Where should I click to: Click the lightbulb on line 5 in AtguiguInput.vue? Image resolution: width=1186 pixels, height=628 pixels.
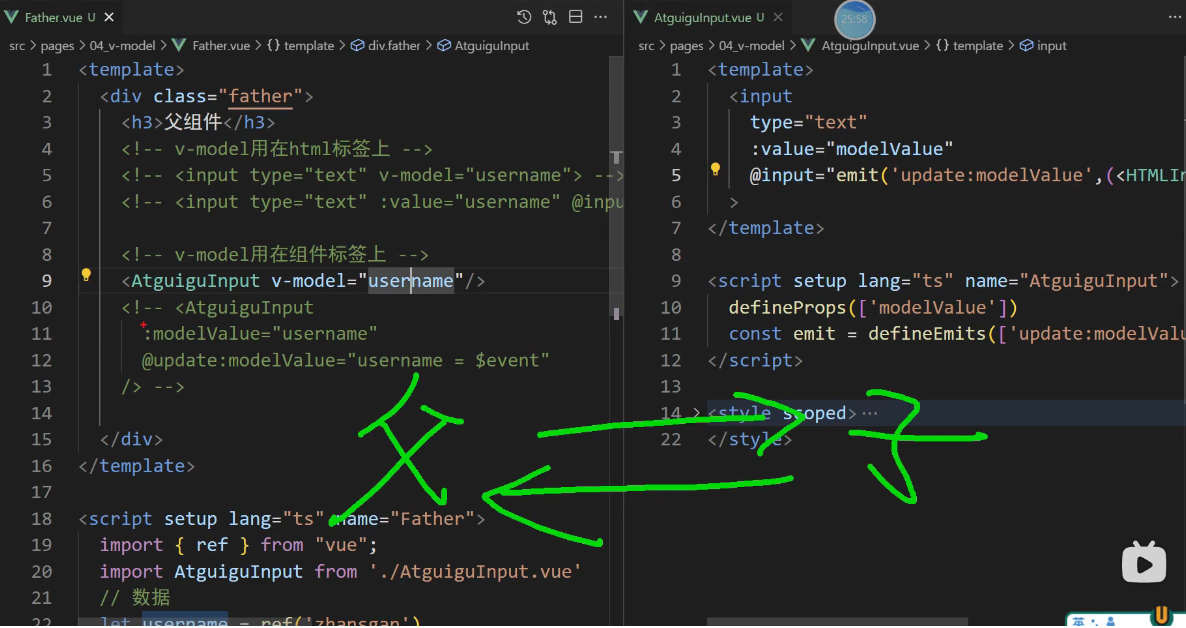tap(716, 169)
